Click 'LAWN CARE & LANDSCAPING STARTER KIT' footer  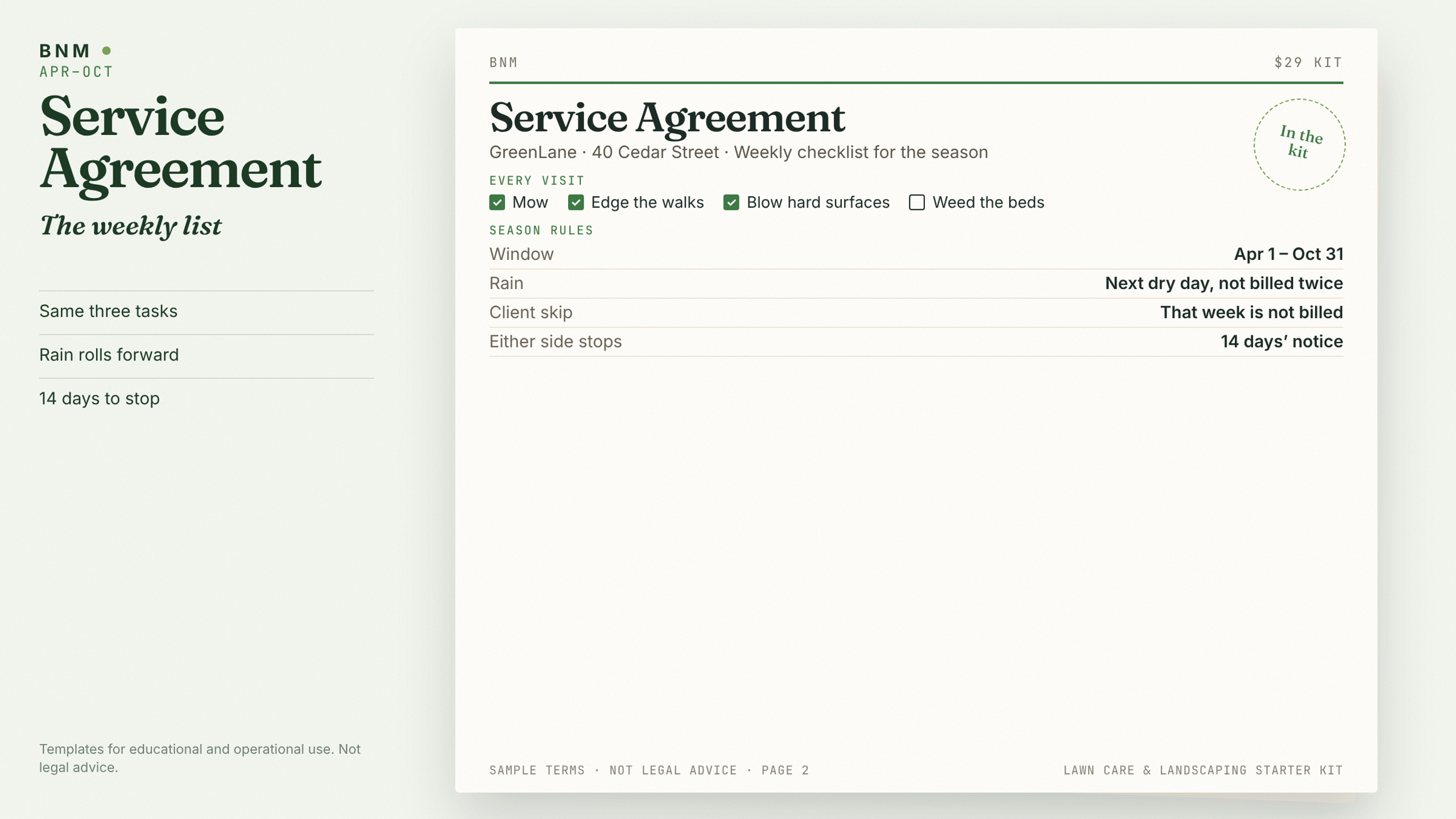point(1203,770)
